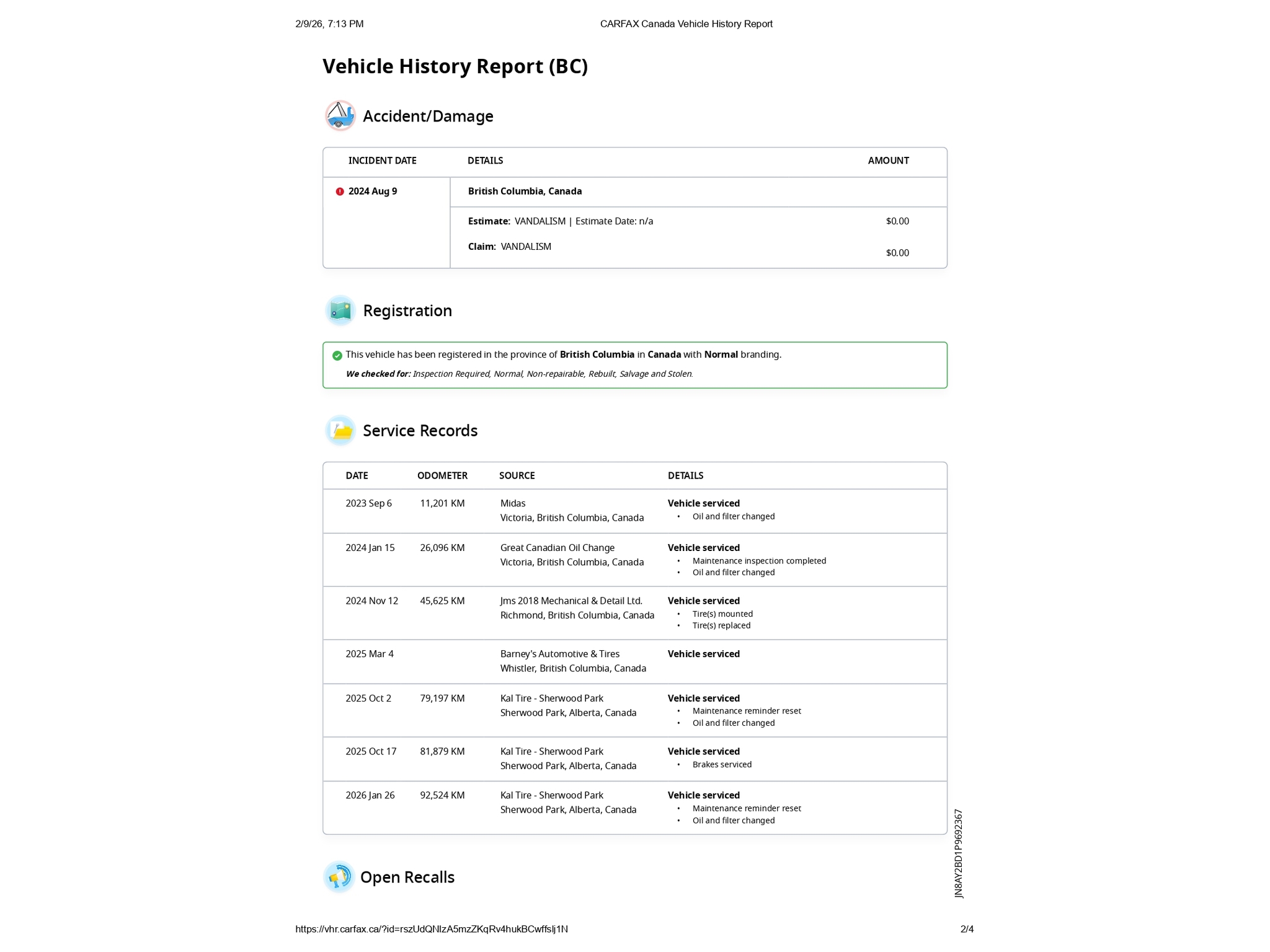Screen dimensions: 1270x952
Task: Click the vertical VIN text JN8AY2BD1P9692367
Action: 958,853
